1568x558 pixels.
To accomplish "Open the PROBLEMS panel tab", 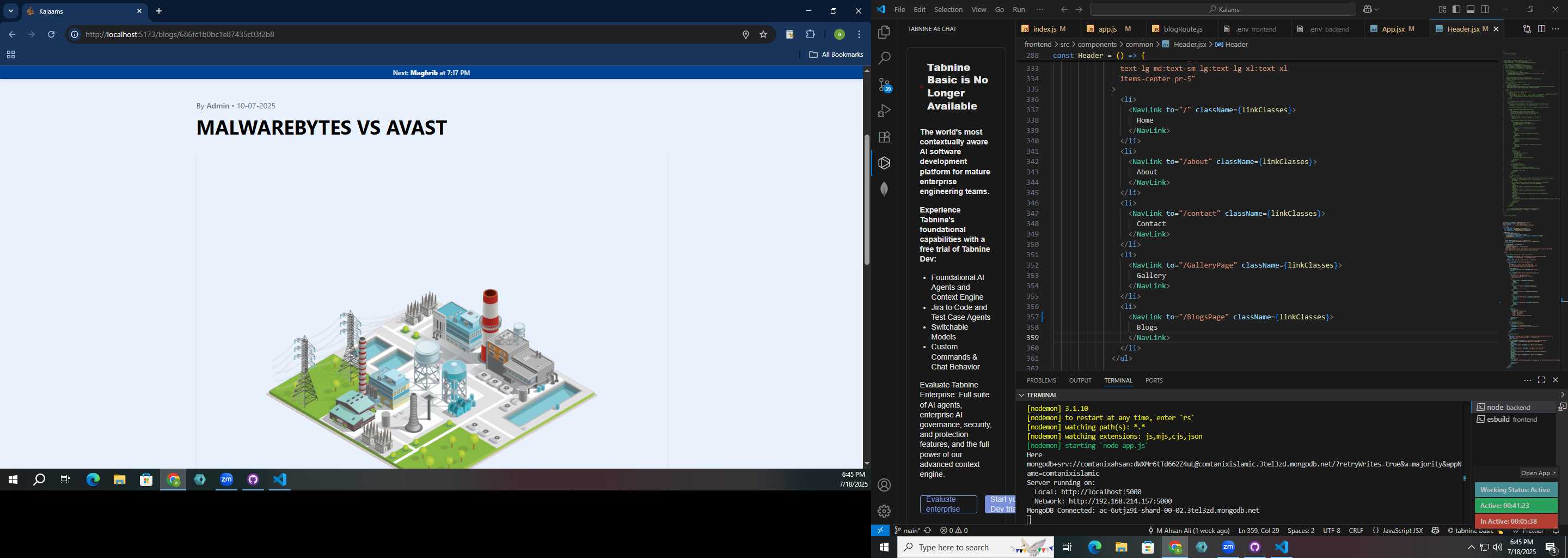I will click(x=1041, y=381).
